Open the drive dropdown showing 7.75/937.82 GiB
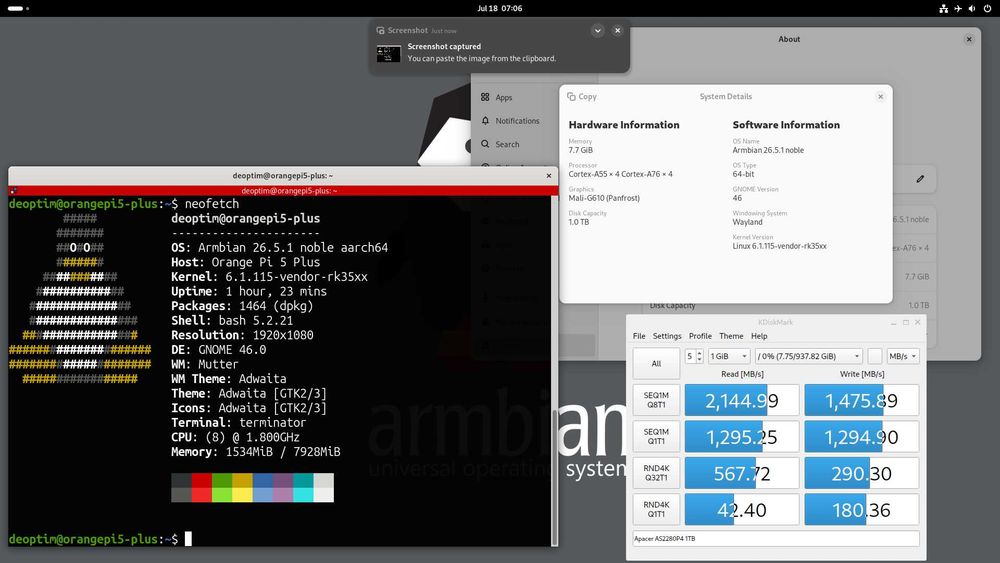The image size is (1000, 563). tap(809, 356)
